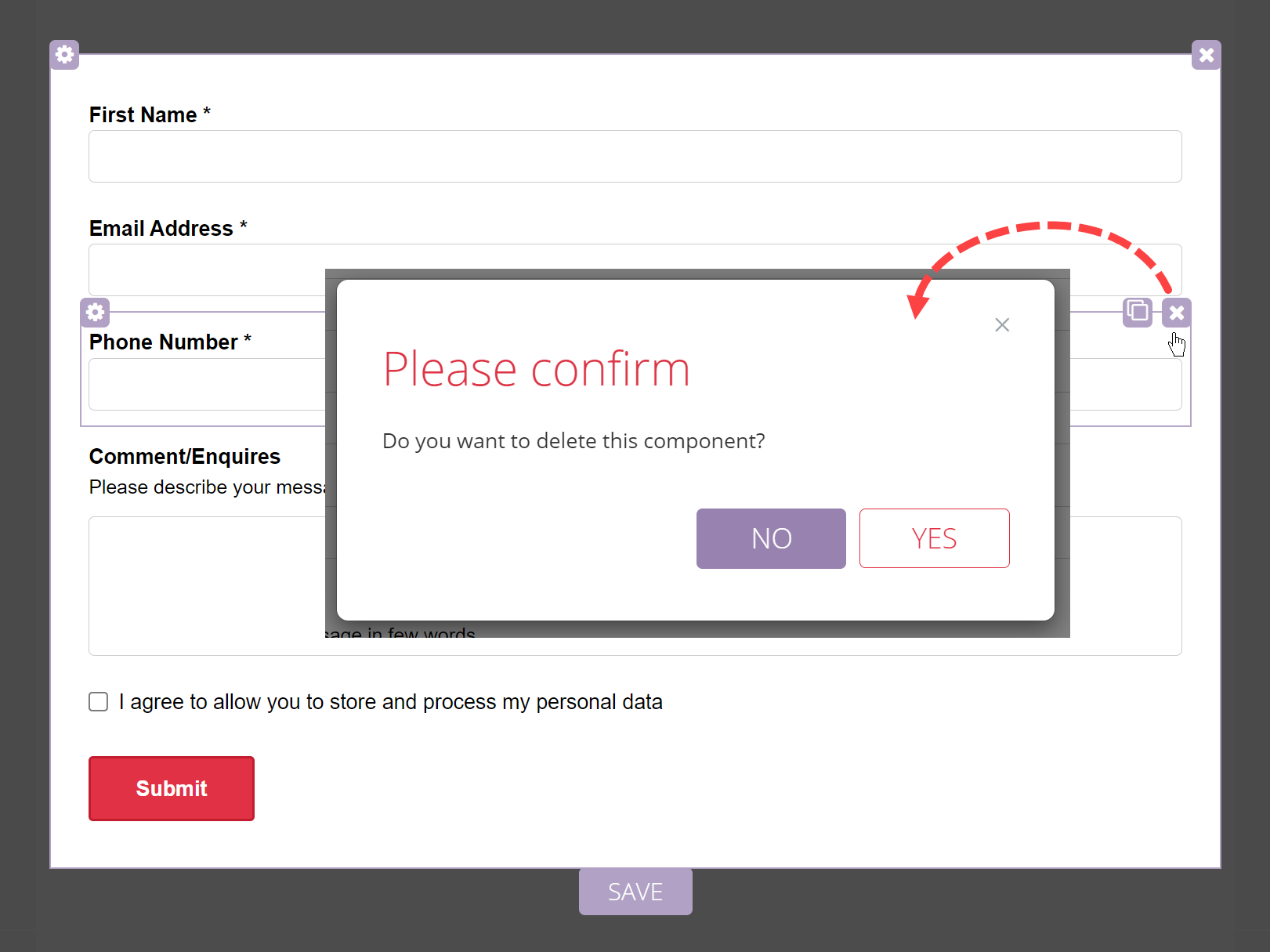1270x952 pixels.
Task: Confirm deletion with the YES button
Action: tap(934, 538)
